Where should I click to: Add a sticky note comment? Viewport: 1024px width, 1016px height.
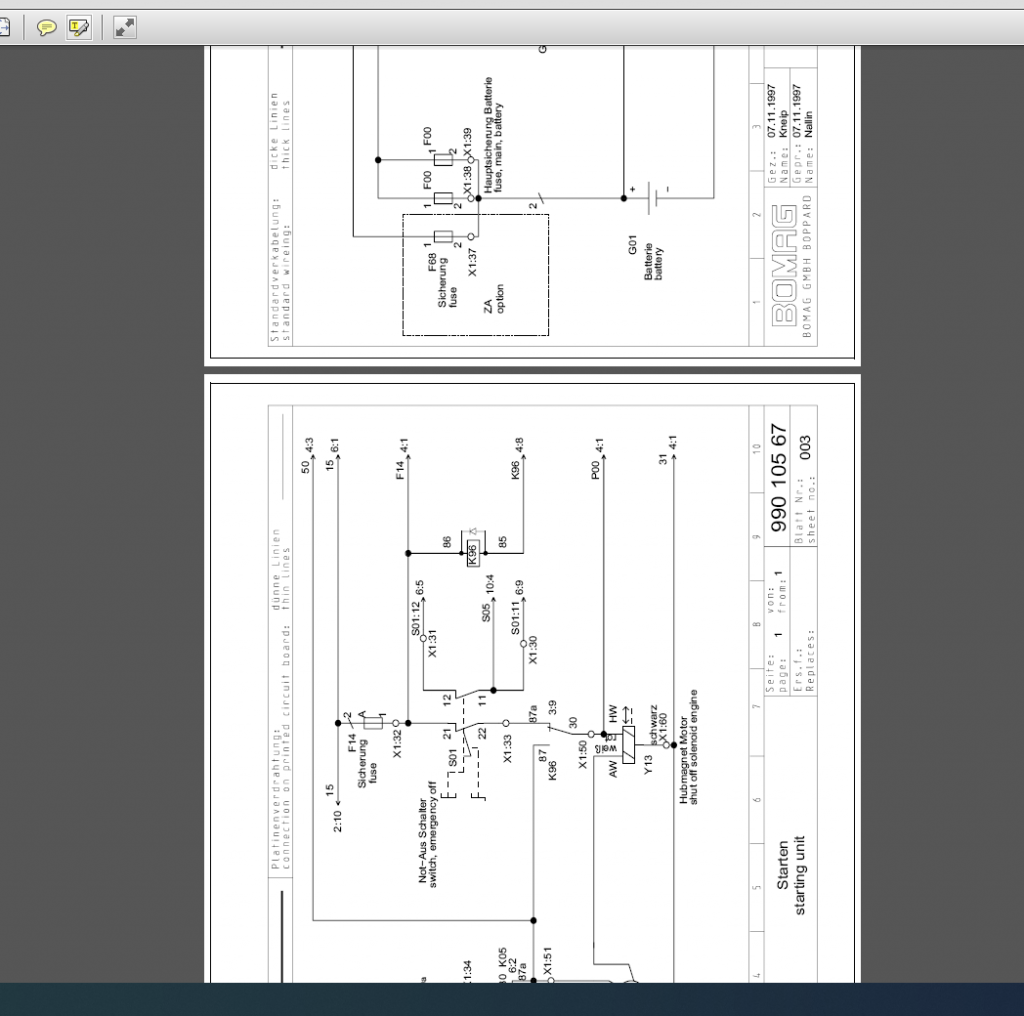(x=46, y=27)
